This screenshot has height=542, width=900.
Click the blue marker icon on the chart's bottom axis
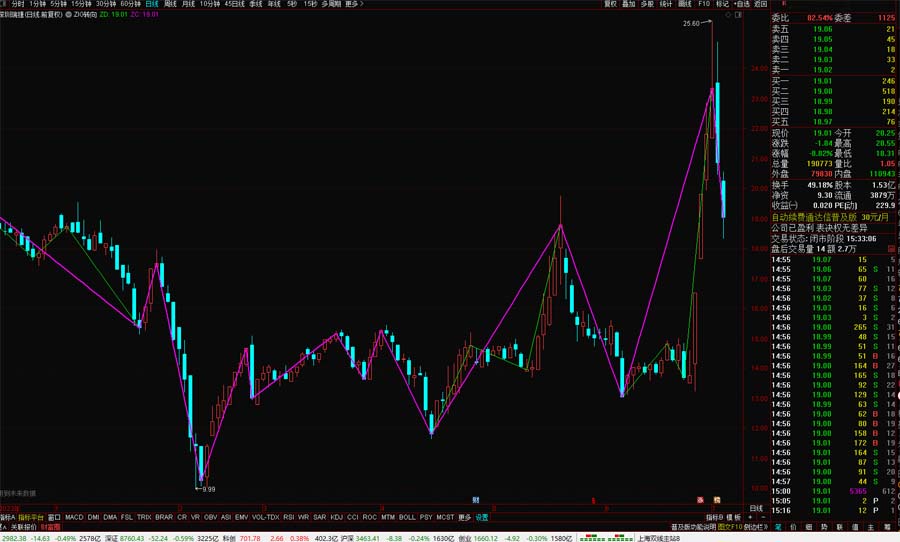coord(476,498)
